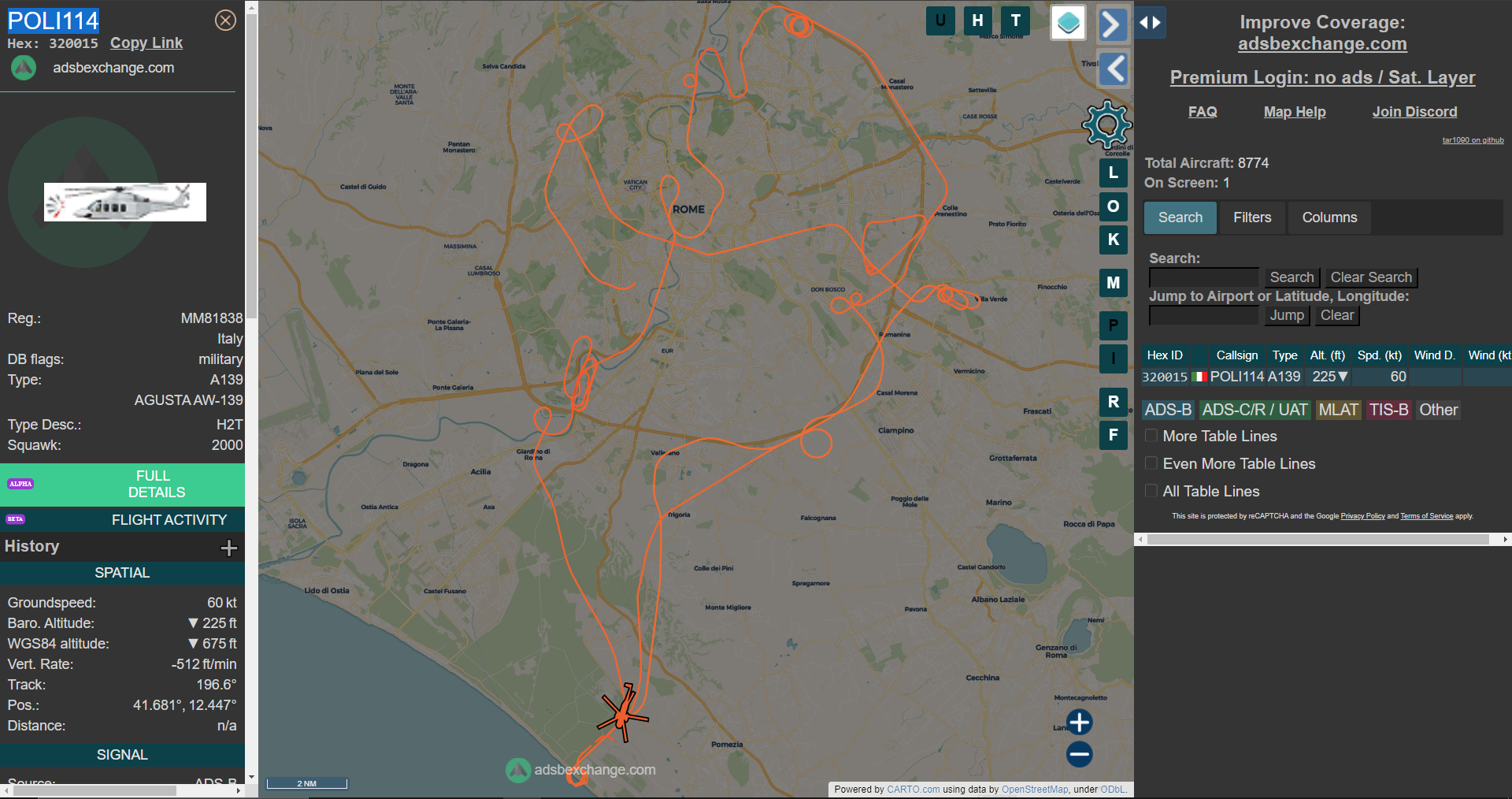Switch to the Search tab
The height and width of the screenshot is (799, 1512).
1180,217
